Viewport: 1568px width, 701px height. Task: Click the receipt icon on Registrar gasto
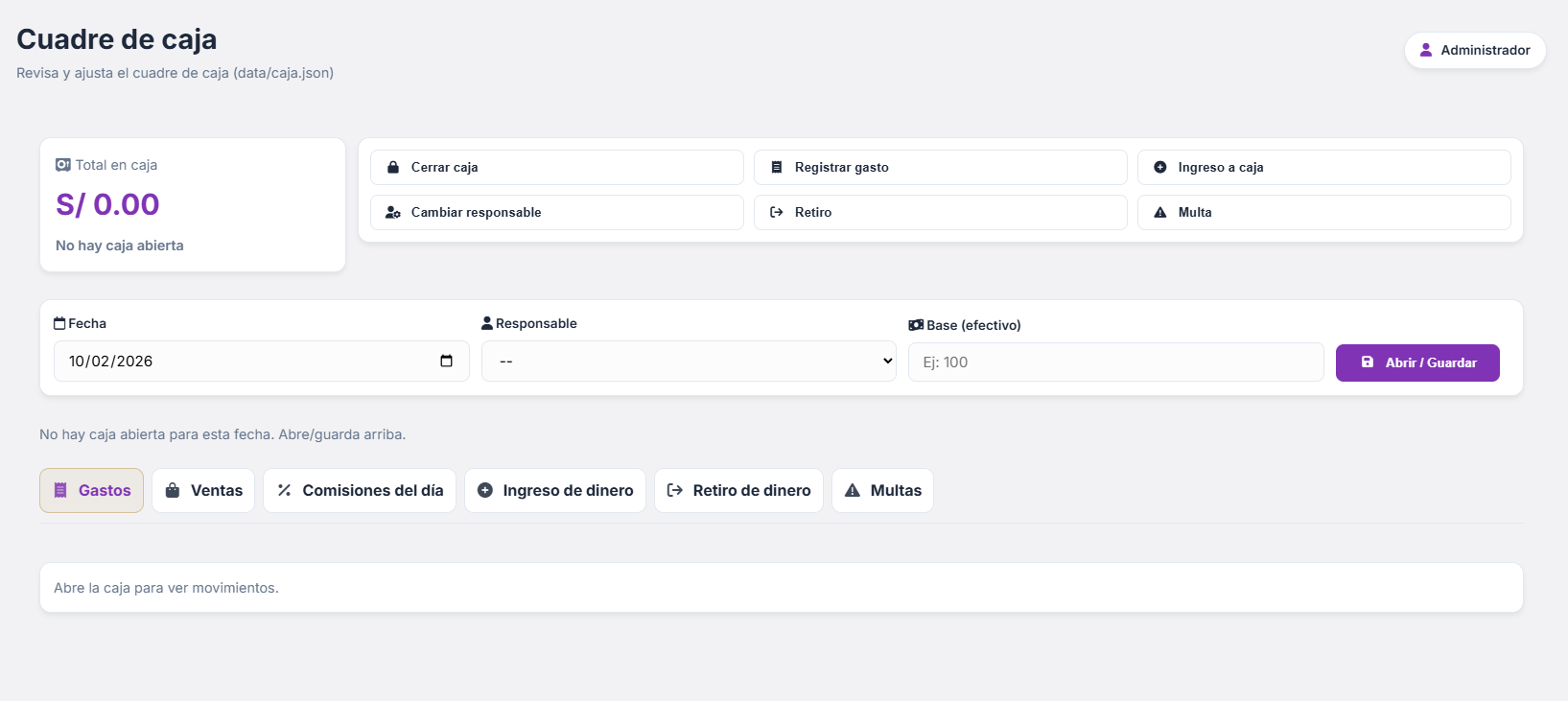pos(777,167)
